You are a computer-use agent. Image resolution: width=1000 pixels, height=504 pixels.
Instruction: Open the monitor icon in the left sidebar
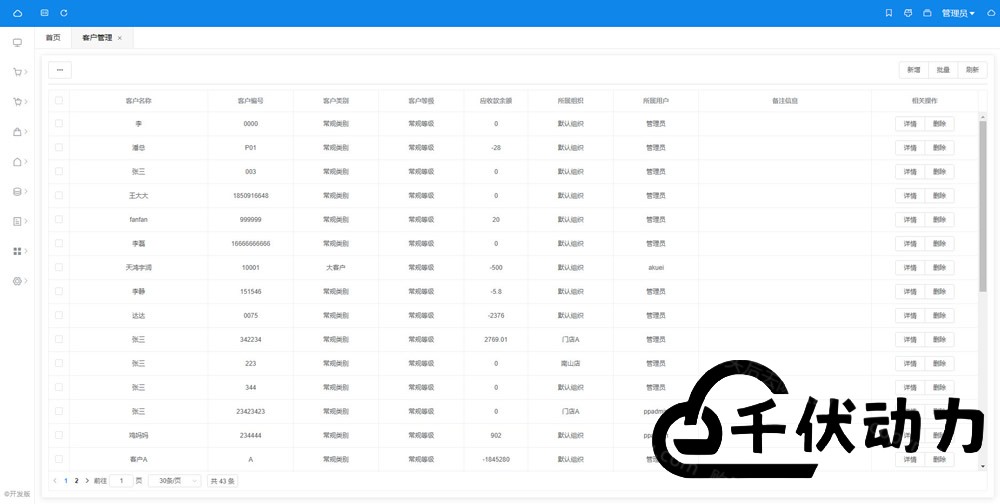[x=17, y=43]
